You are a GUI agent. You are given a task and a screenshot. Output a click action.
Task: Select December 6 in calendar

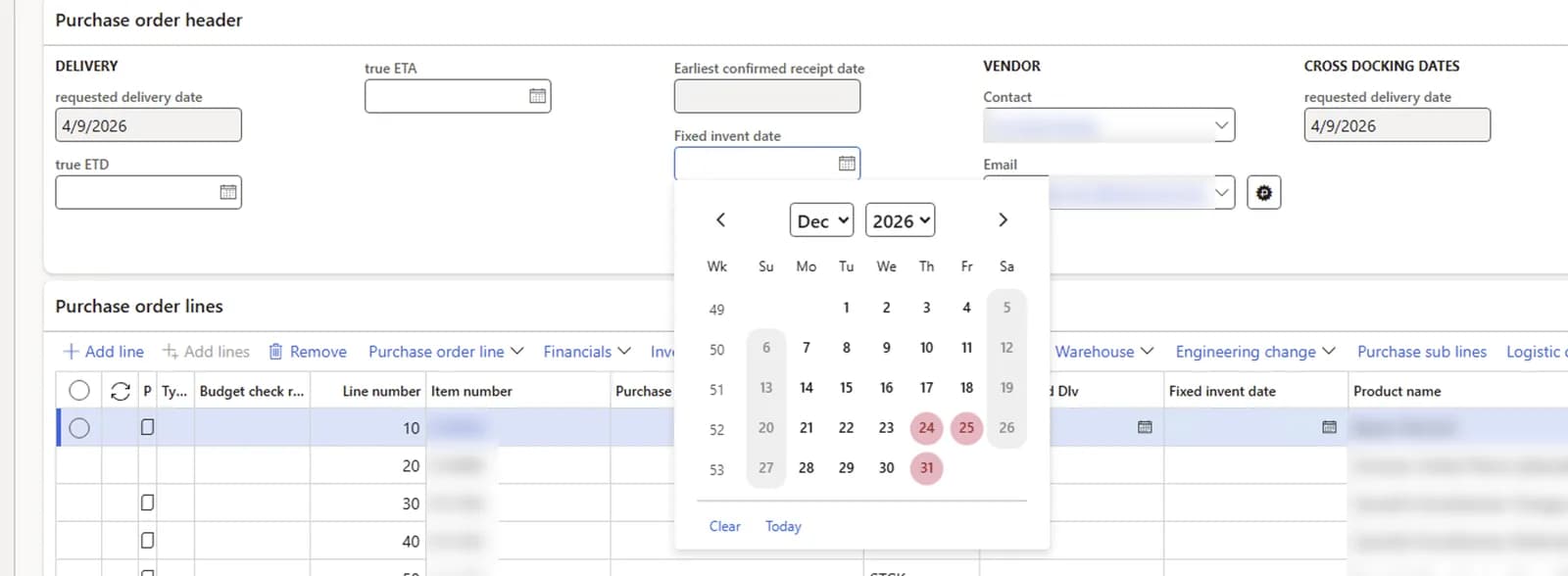[x=766, y=348]
